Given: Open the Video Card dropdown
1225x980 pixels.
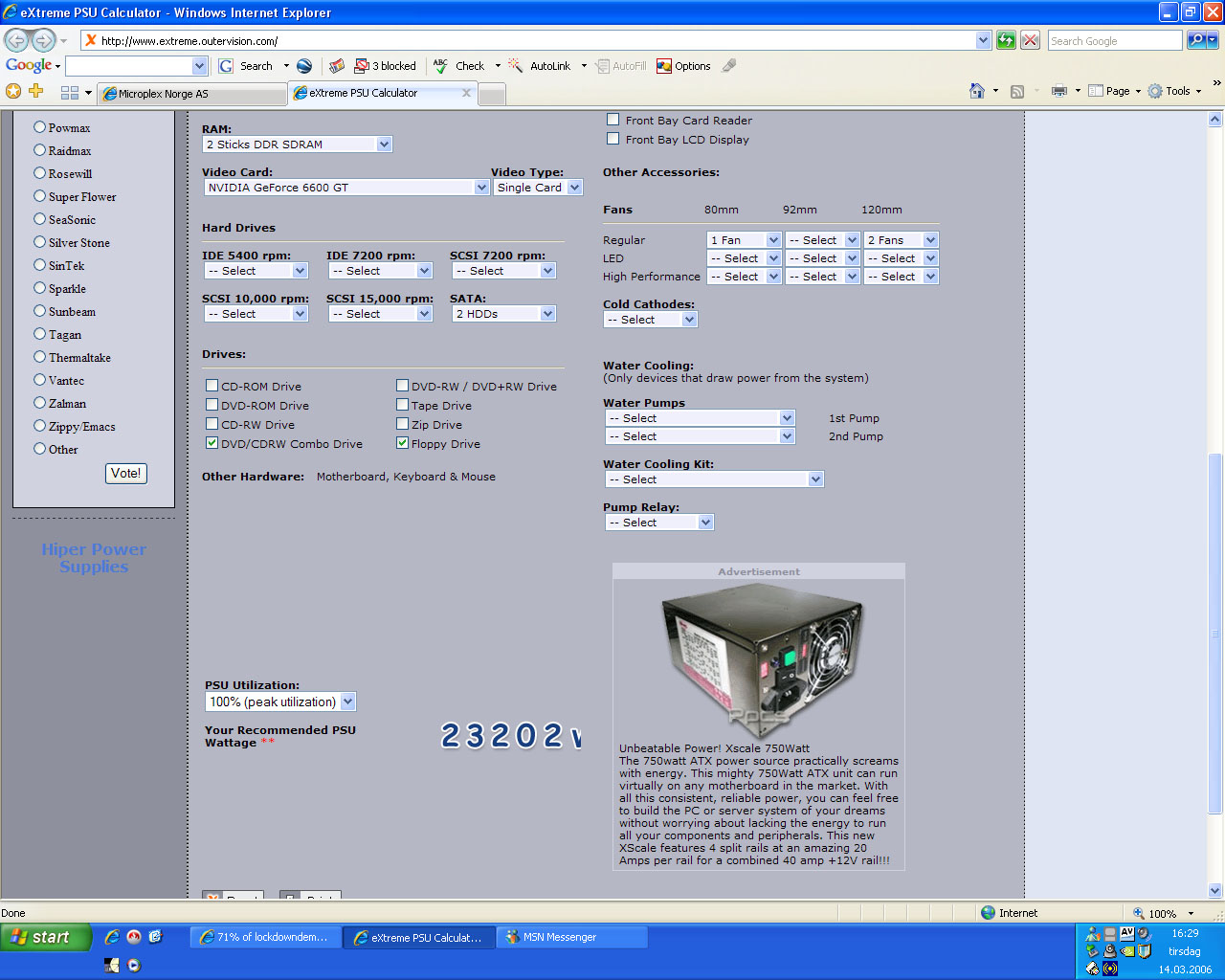Looking at the screenshot, I should point(346,188).
